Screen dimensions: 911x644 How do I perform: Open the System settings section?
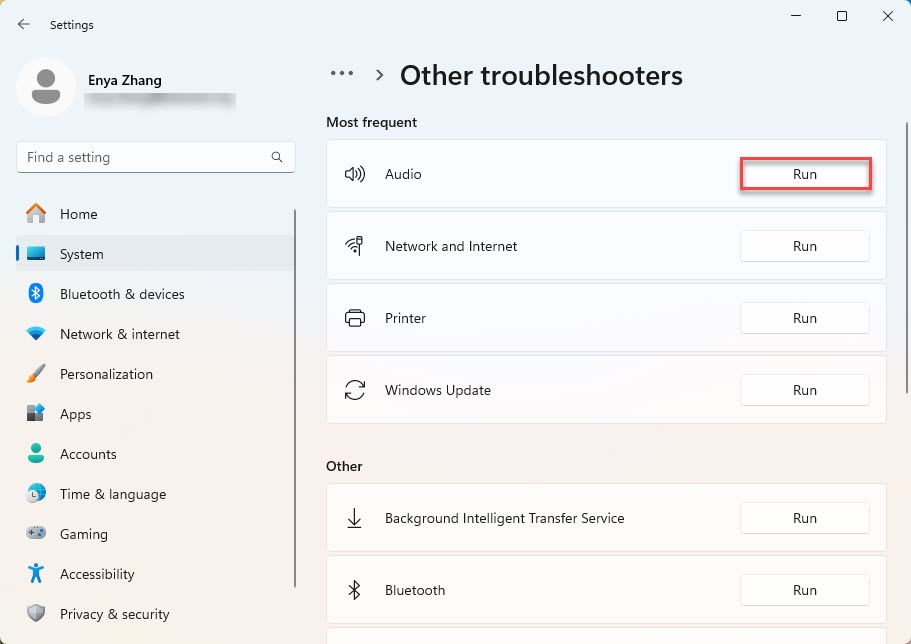pos(81,254)
